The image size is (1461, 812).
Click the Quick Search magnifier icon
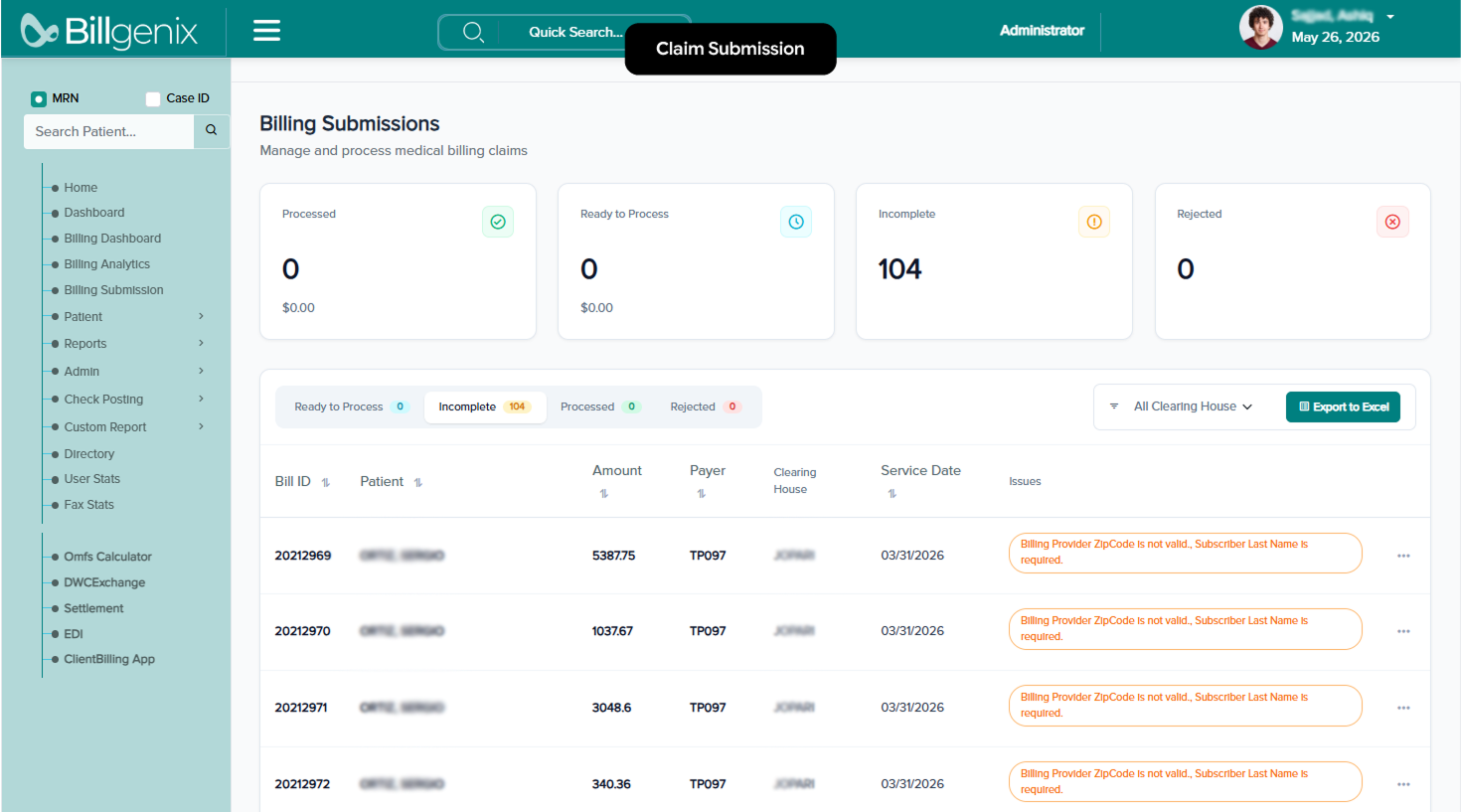click(x=473, y=32)
